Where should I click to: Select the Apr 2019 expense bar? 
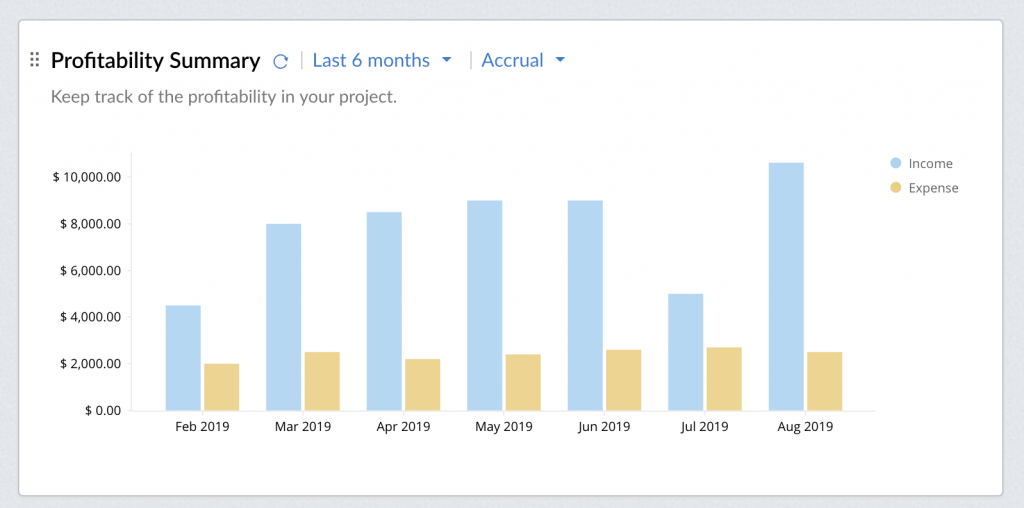click(x=422, y=385)
